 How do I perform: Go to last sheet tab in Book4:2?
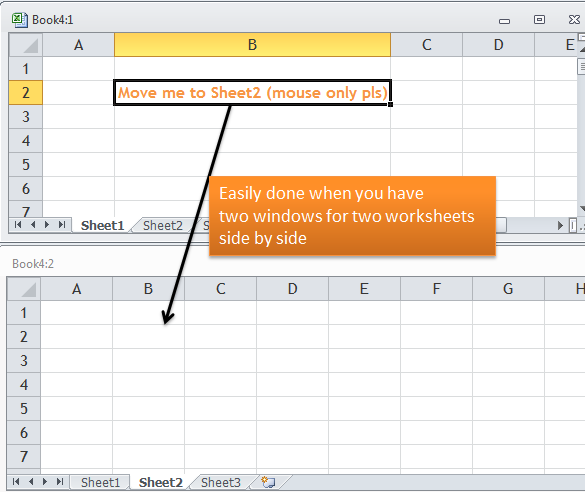[x=60, y=482]
